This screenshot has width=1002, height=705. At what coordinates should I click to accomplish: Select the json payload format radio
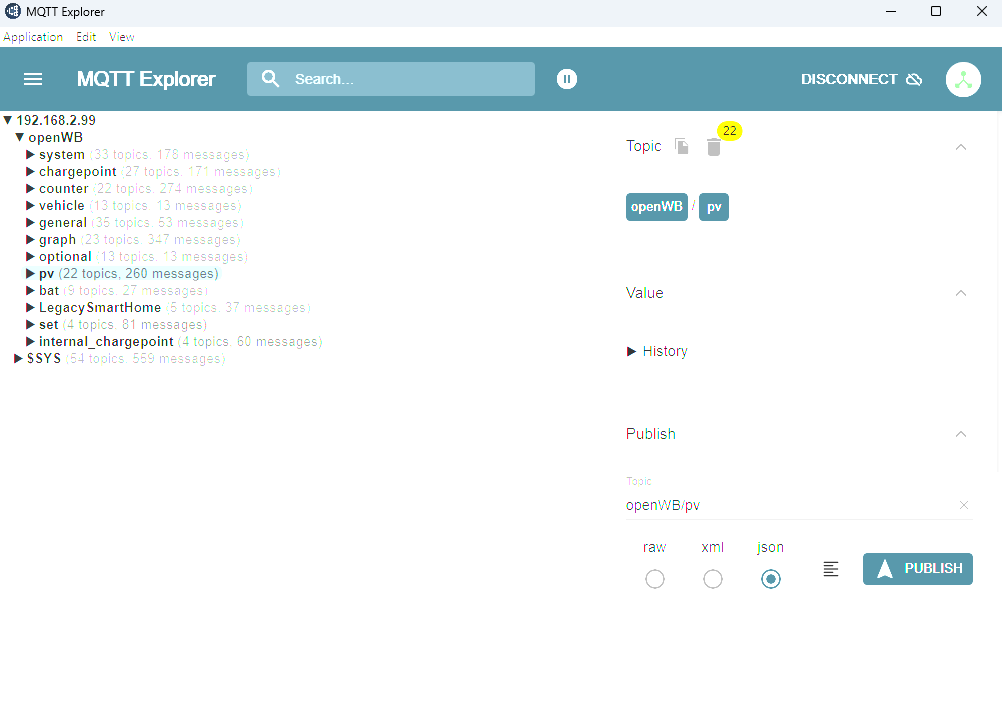[x=771, y=579]
